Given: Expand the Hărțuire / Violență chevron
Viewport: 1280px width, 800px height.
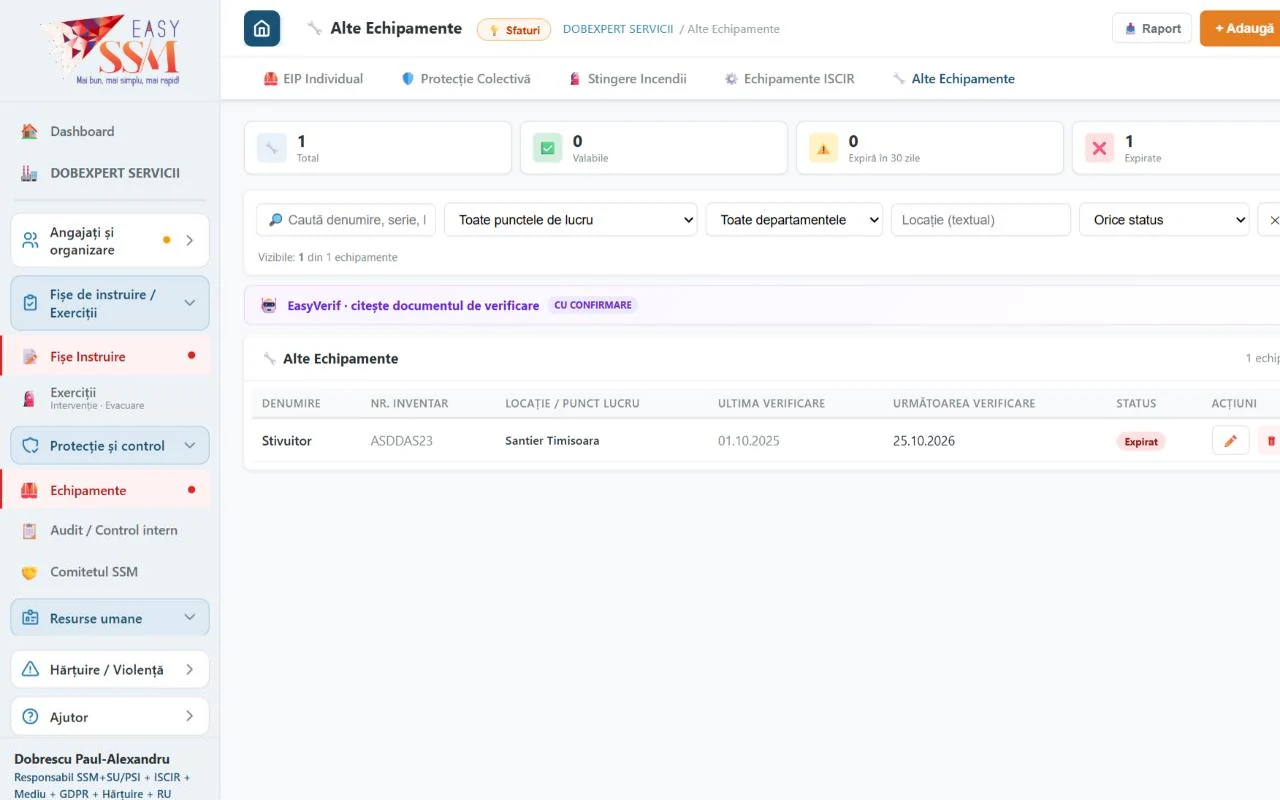Looking at the screenshot, I should (190, 669).
